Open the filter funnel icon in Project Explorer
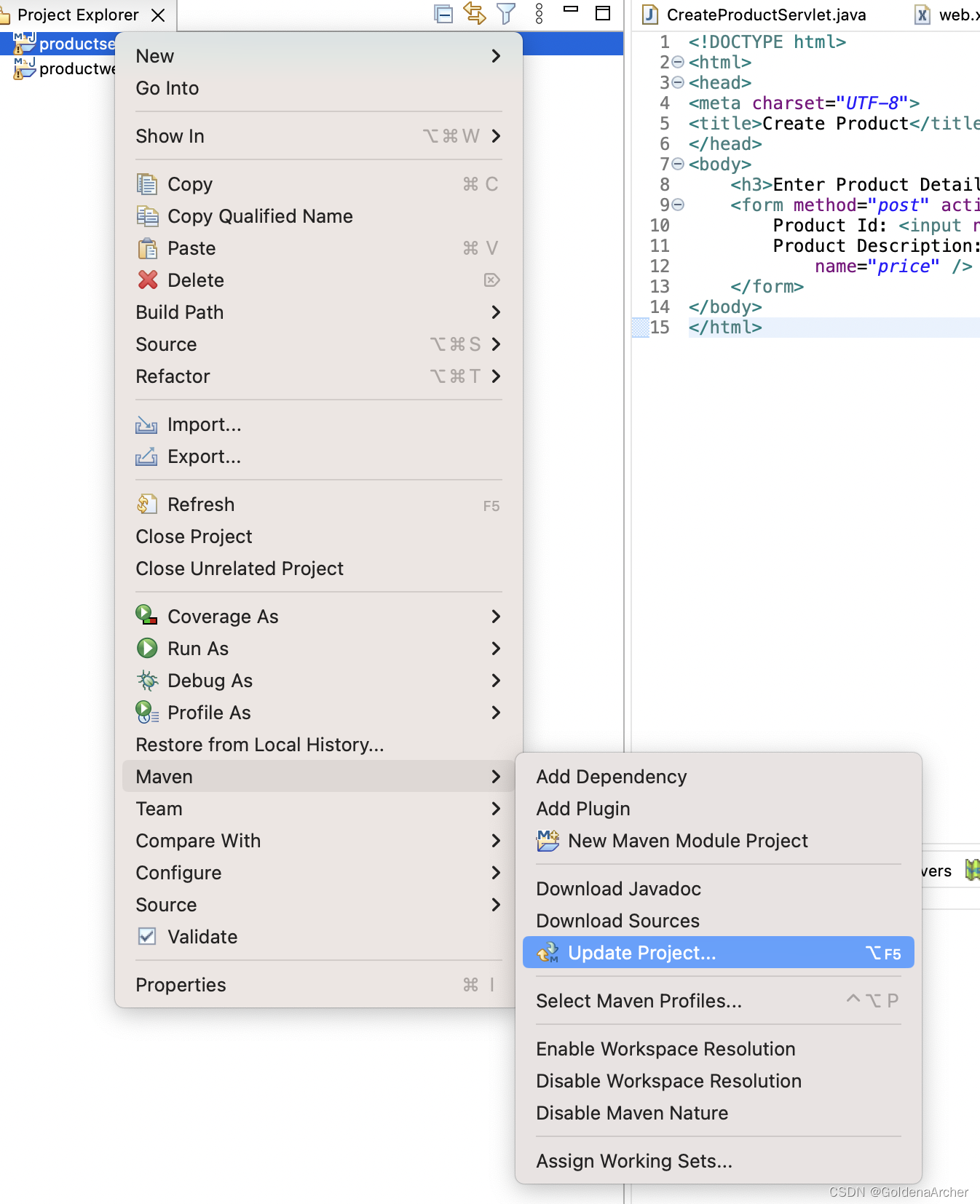 506,14
